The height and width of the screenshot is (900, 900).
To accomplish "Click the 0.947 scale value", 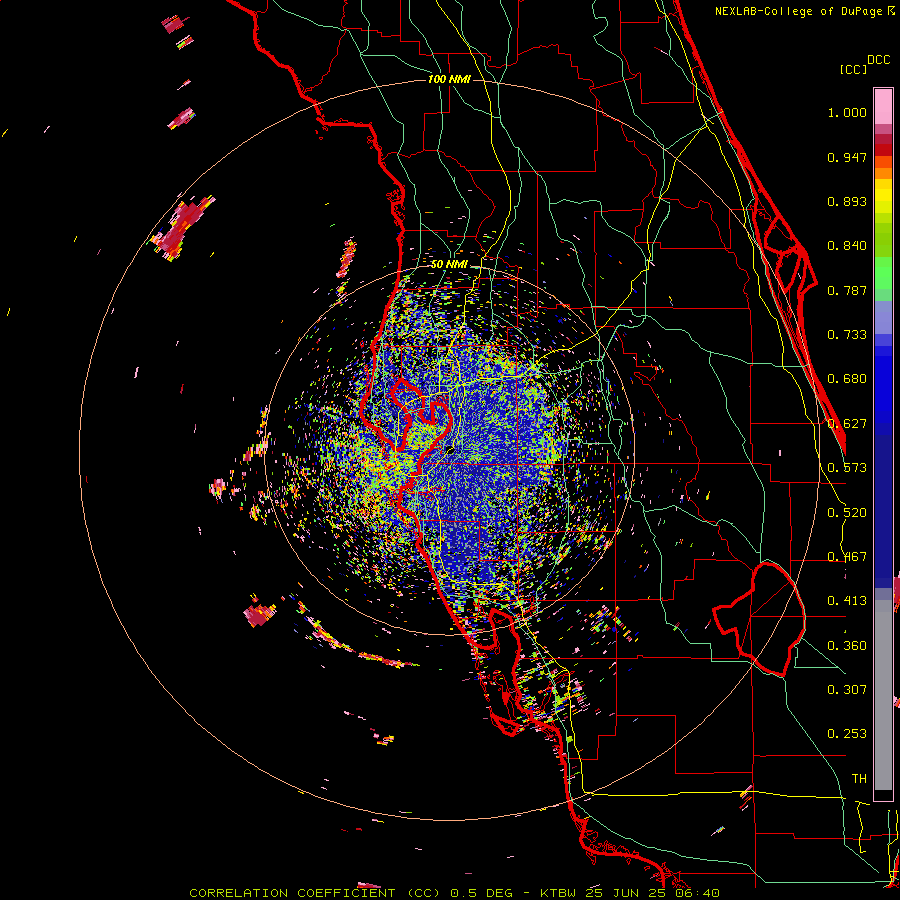I will point(847,157).
